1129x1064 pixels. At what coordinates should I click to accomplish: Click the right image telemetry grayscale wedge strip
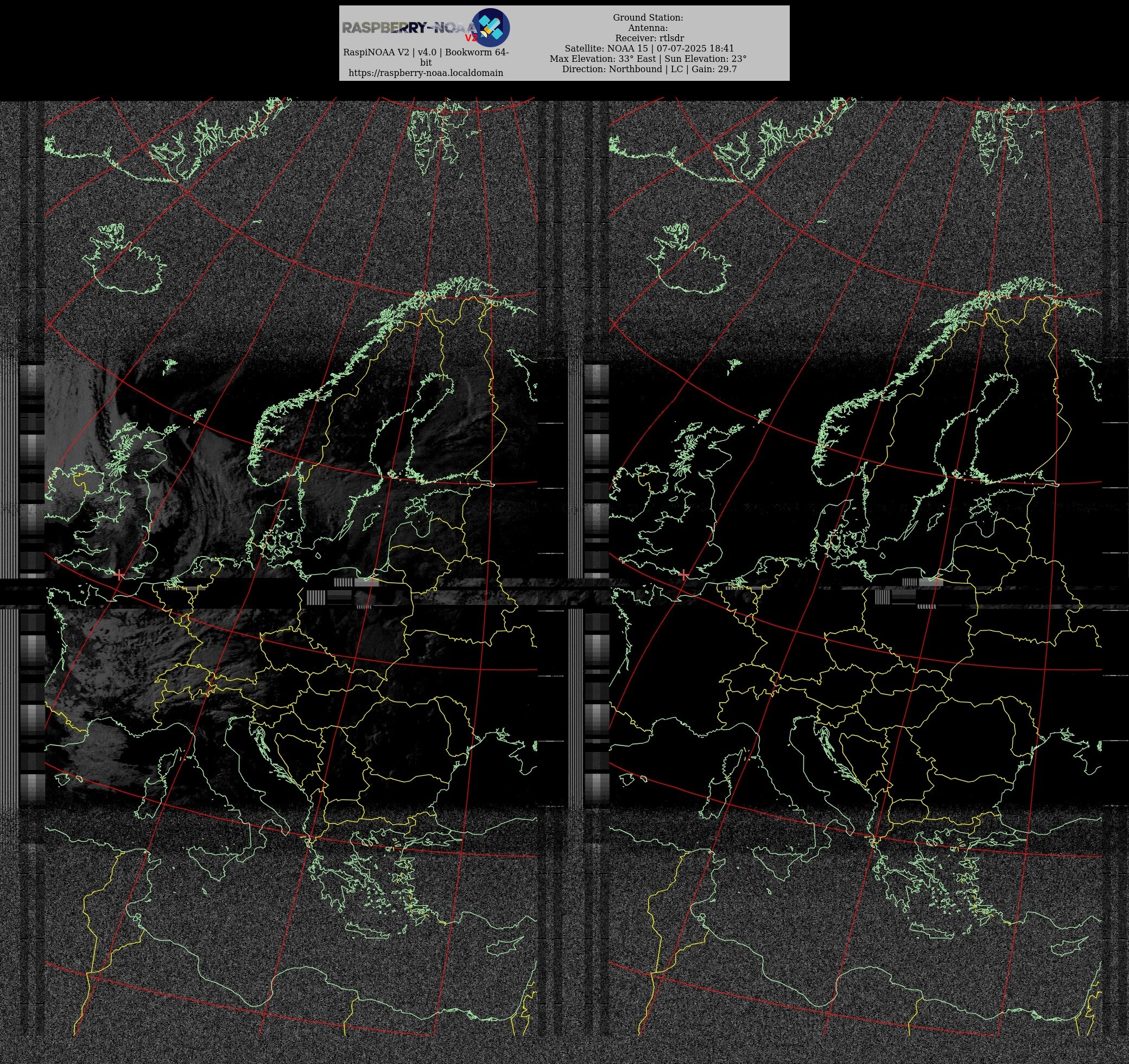point(597,584)
